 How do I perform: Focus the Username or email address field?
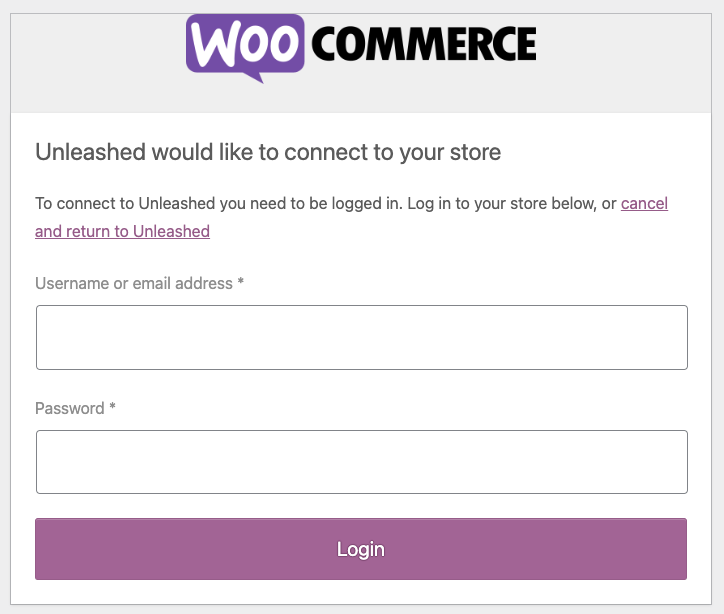362,337
